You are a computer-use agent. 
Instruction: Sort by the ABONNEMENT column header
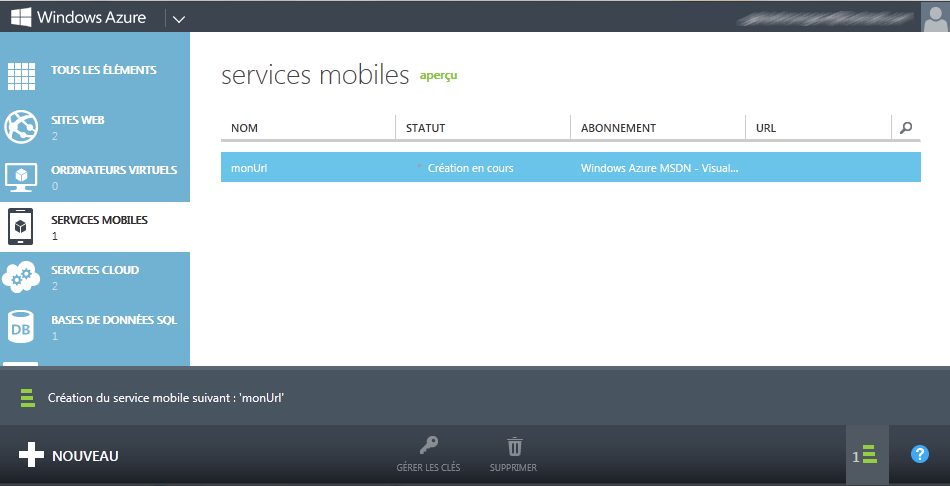click(x=618, y=128)
